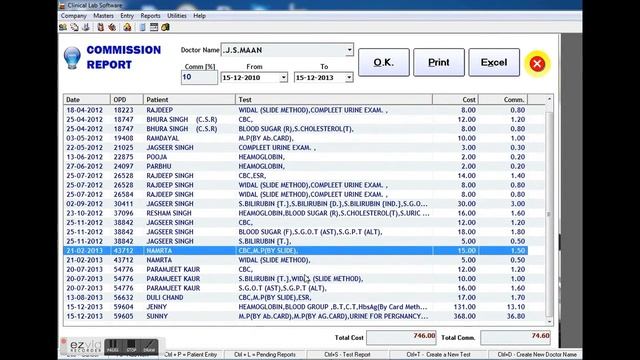Viewport: 640px width, 360px height.
Task: Select the DULI CHAND row
Action: [x=296, y=298]
